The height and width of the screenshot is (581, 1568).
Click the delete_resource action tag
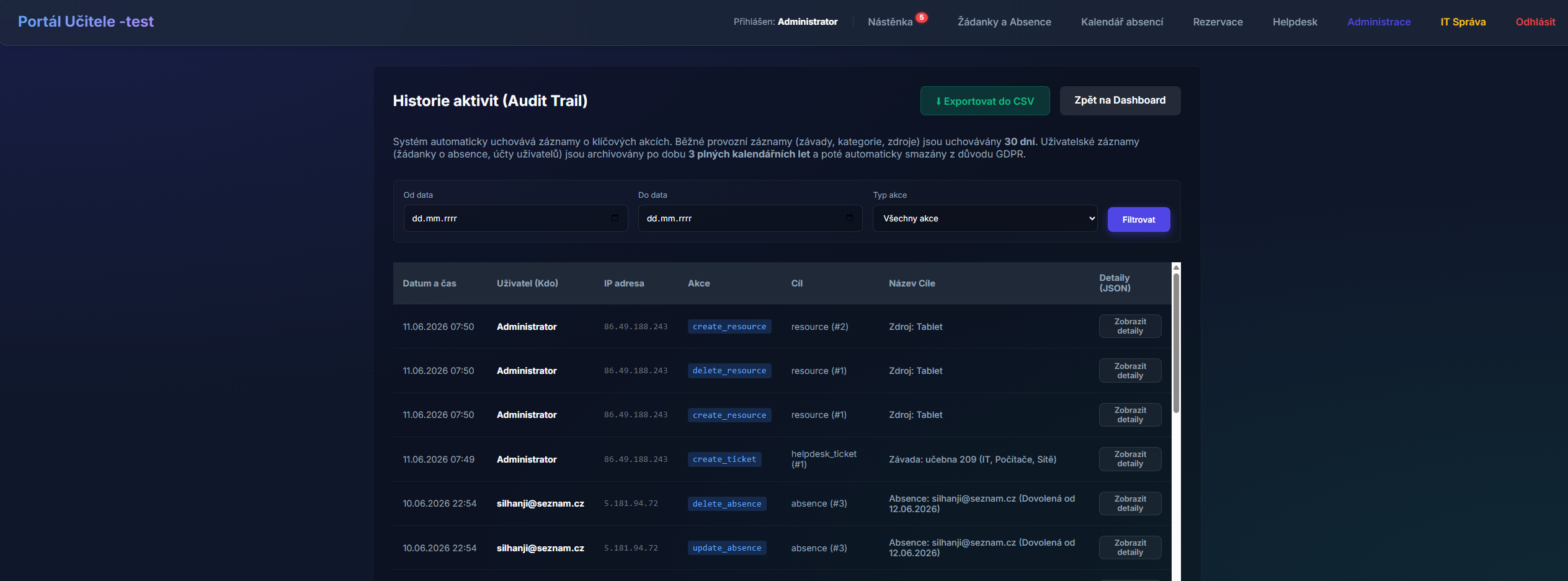pyautogui.click(x=729, y=371)
